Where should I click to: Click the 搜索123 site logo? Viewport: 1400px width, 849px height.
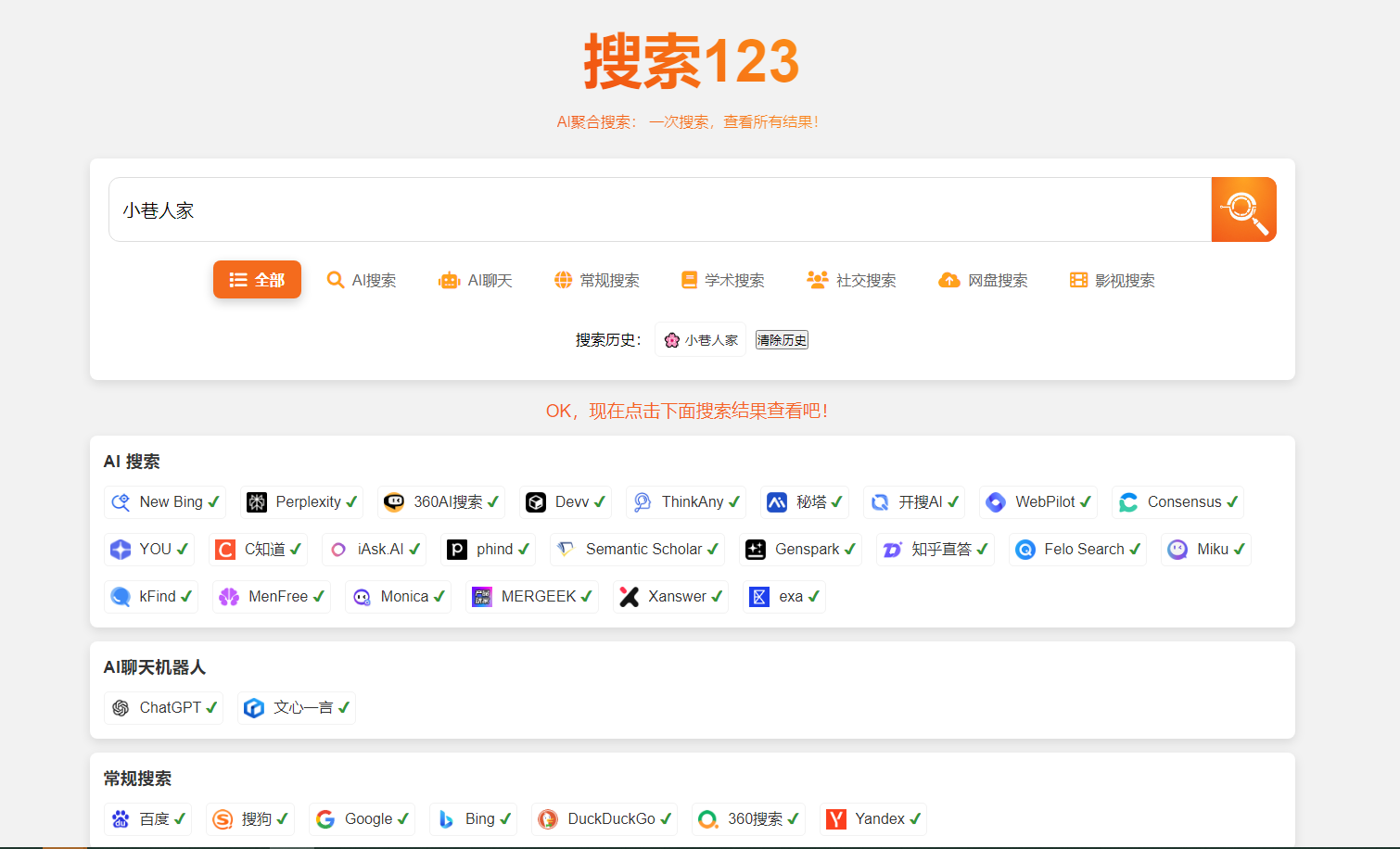click(x=692, y=61)
